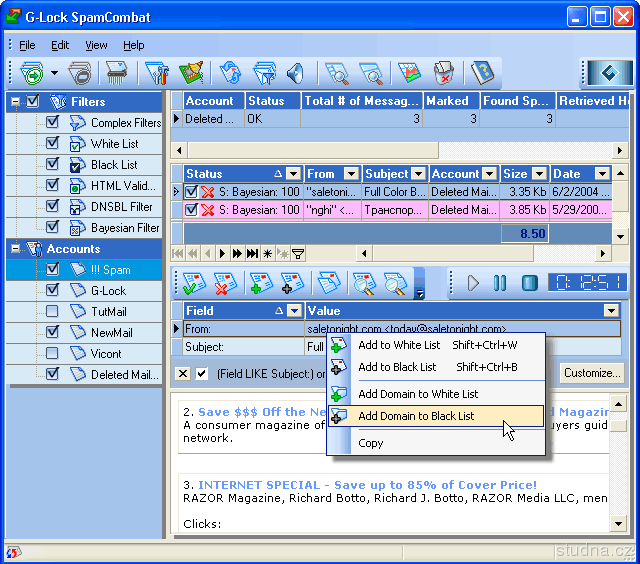Enable the TutMail account checkbox

53,311
